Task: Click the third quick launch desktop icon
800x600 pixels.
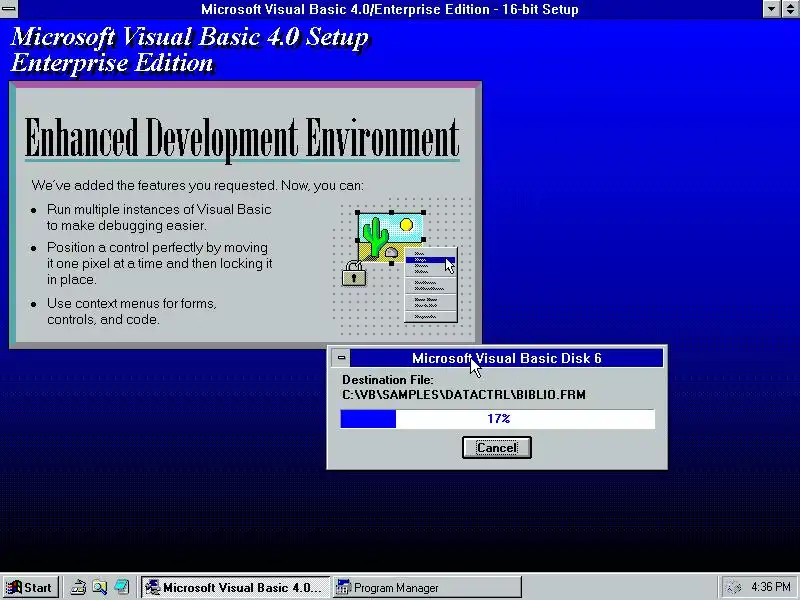Action: tap(121, 587)
